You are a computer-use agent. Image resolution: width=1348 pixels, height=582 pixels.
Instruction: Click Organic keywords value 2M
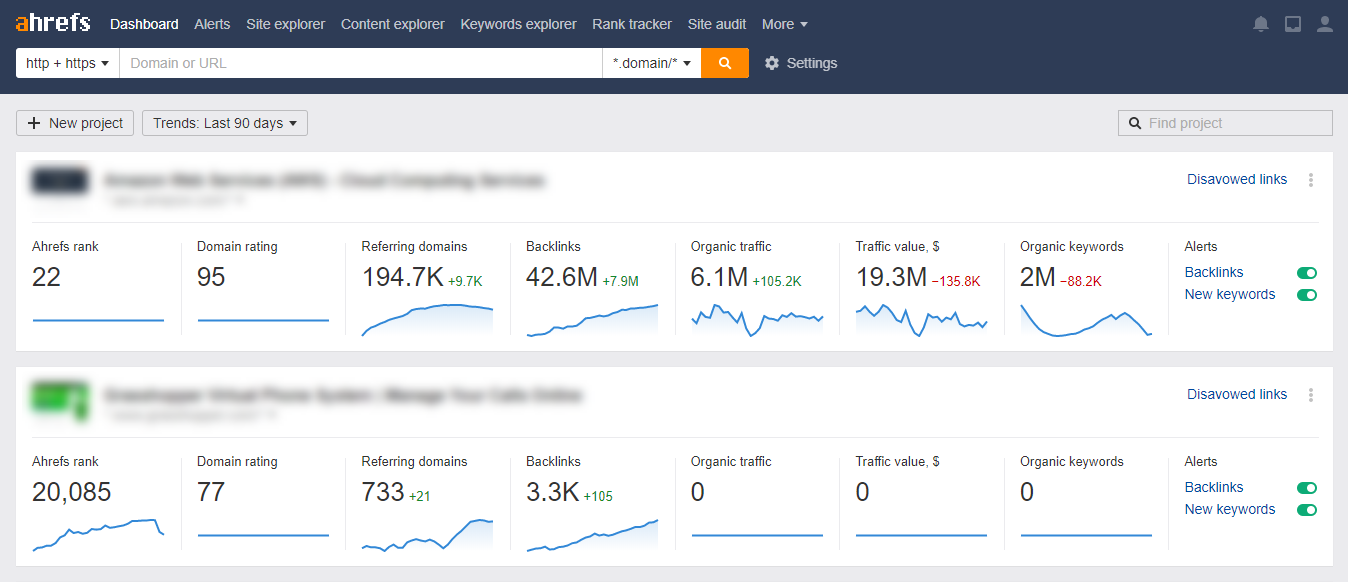[1037, 278]
